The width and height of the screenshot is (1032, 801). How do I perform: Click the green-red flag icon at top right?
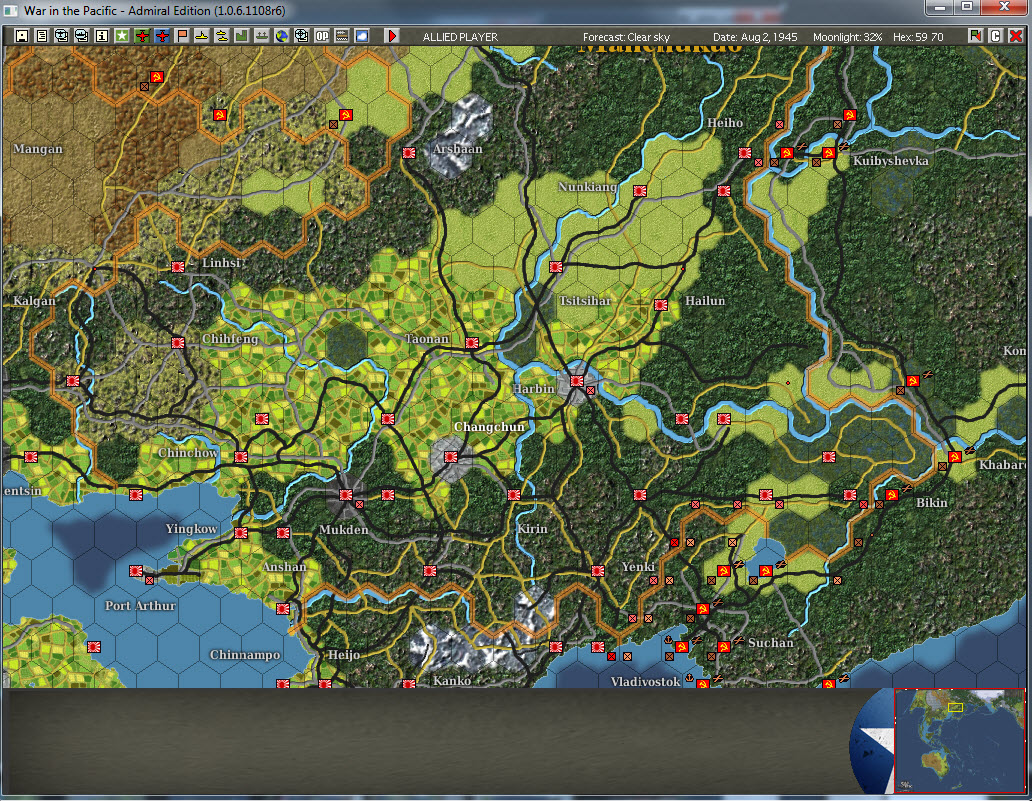point(975,36)
